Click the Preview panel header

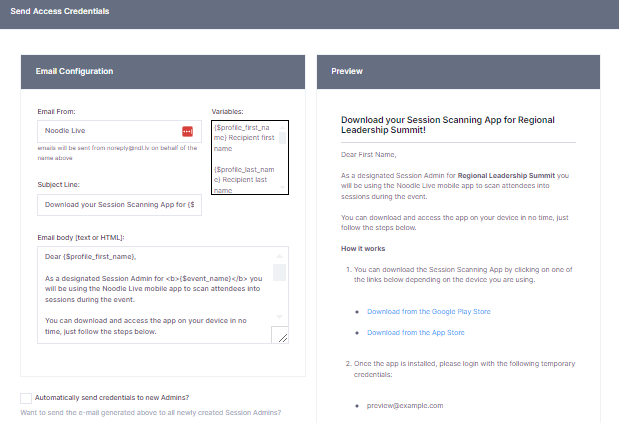coord(458,72)
